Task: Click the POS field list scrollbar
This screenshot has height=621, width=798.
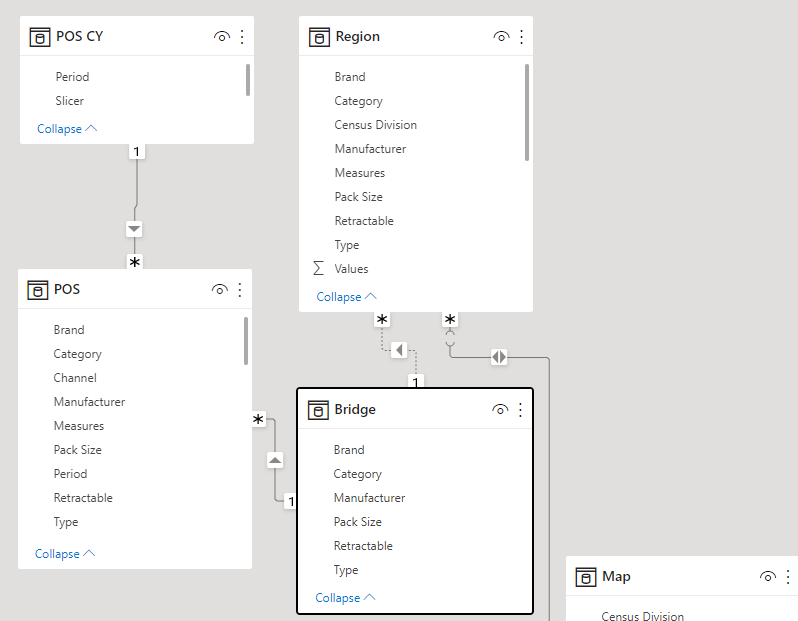Action: click(246, 341)
